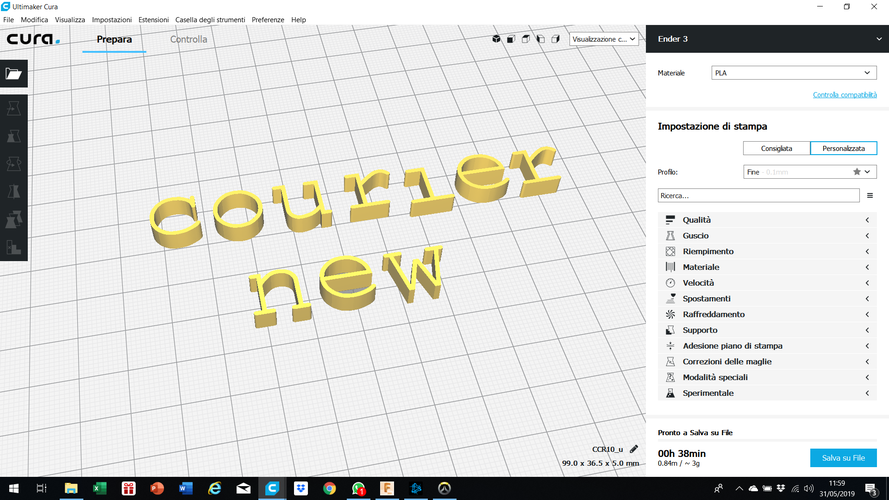889x500 pixels.
Task: Open Dropbox from the taskbar
Action: pyautogui.click(x=300, y=488)
